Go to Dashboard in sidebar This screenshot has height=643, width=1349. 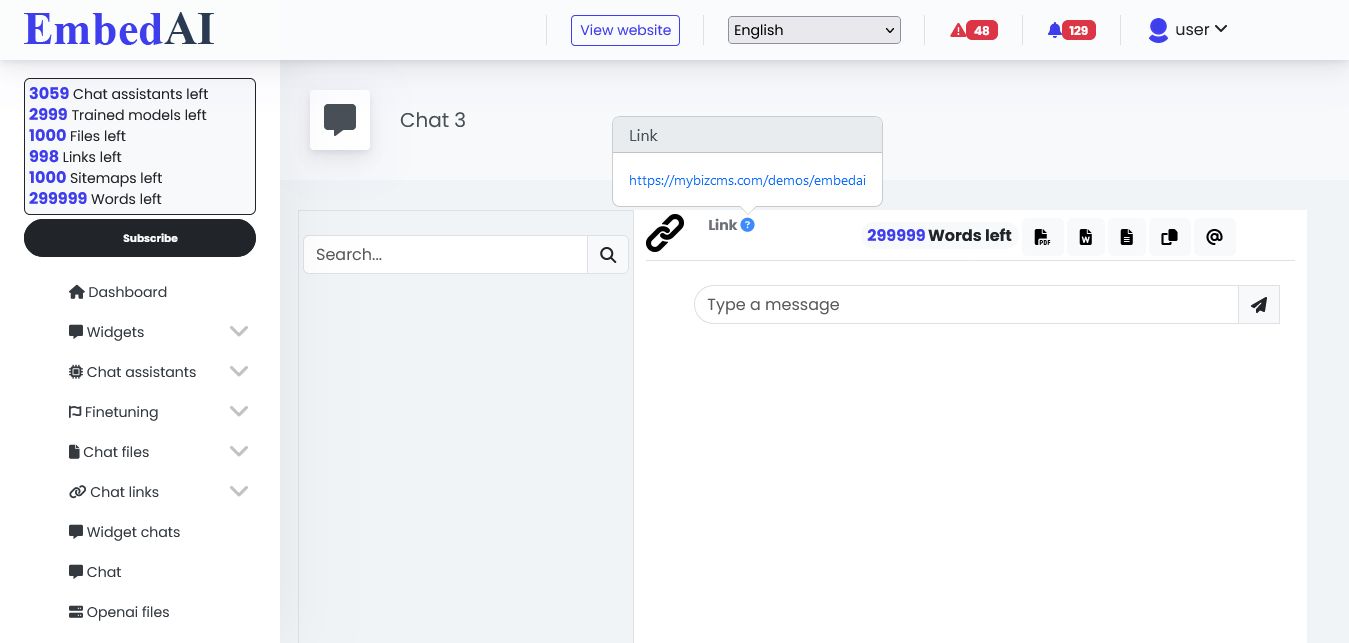118,292
